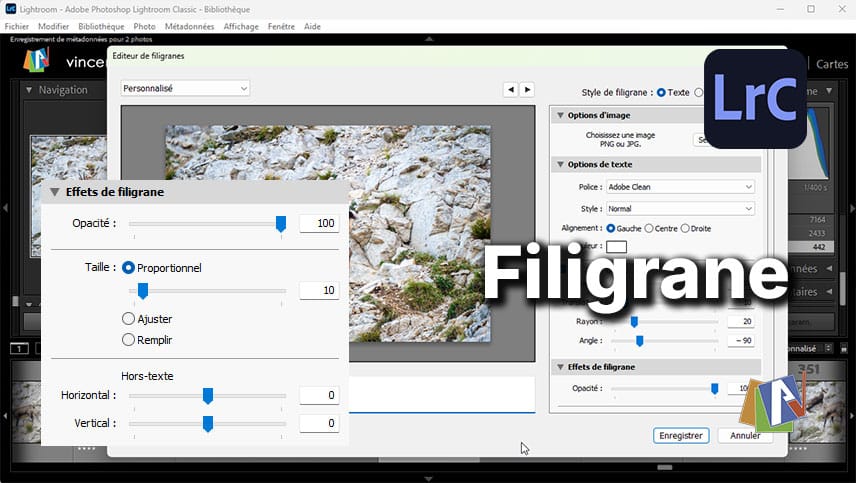
Task: Click the Rayon value field showing 20
Action: [741, 321]
